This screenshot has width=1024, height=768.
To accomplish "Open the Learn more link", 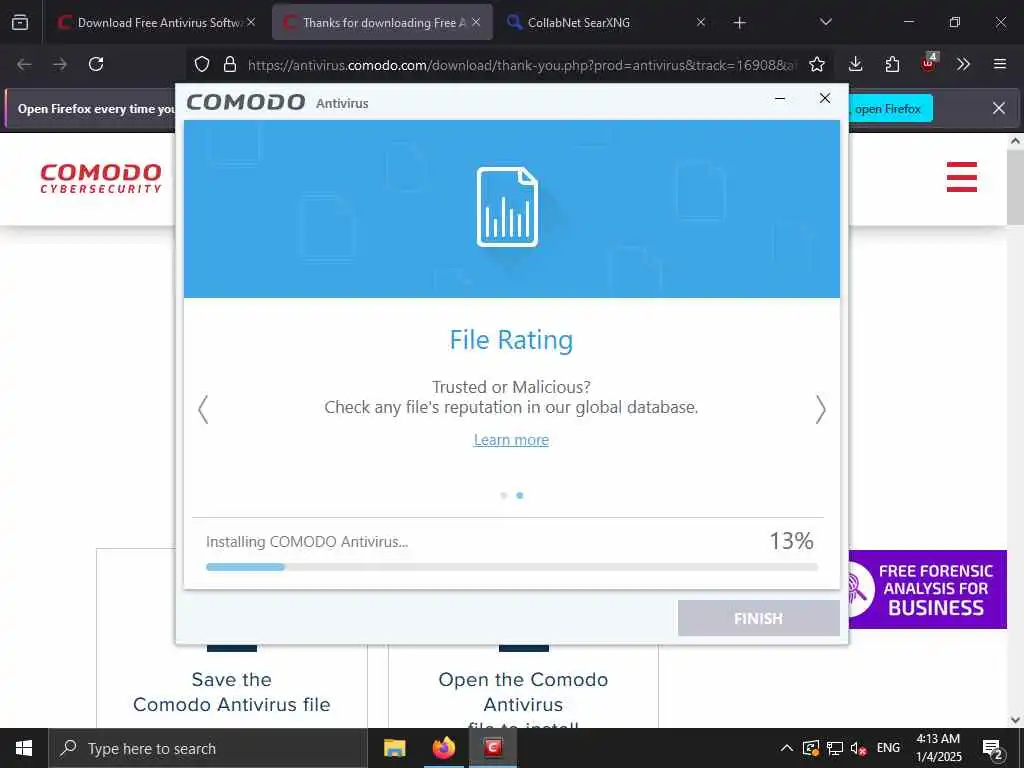I will [511, 440].
